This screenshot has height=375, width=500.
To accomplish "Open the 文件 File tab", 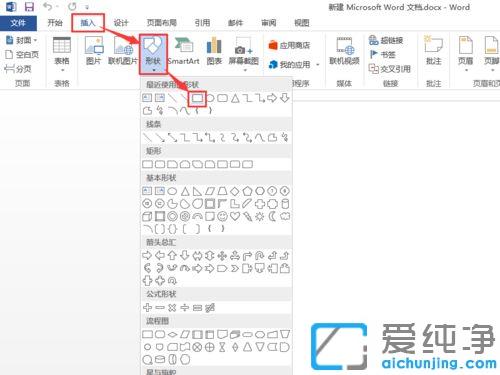I will click(x=18, y=23).
